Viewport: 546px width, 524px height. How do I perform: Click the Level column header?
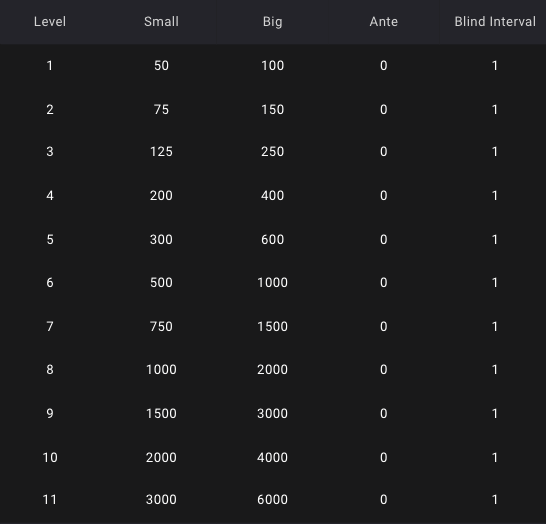(x=50, y=22)
